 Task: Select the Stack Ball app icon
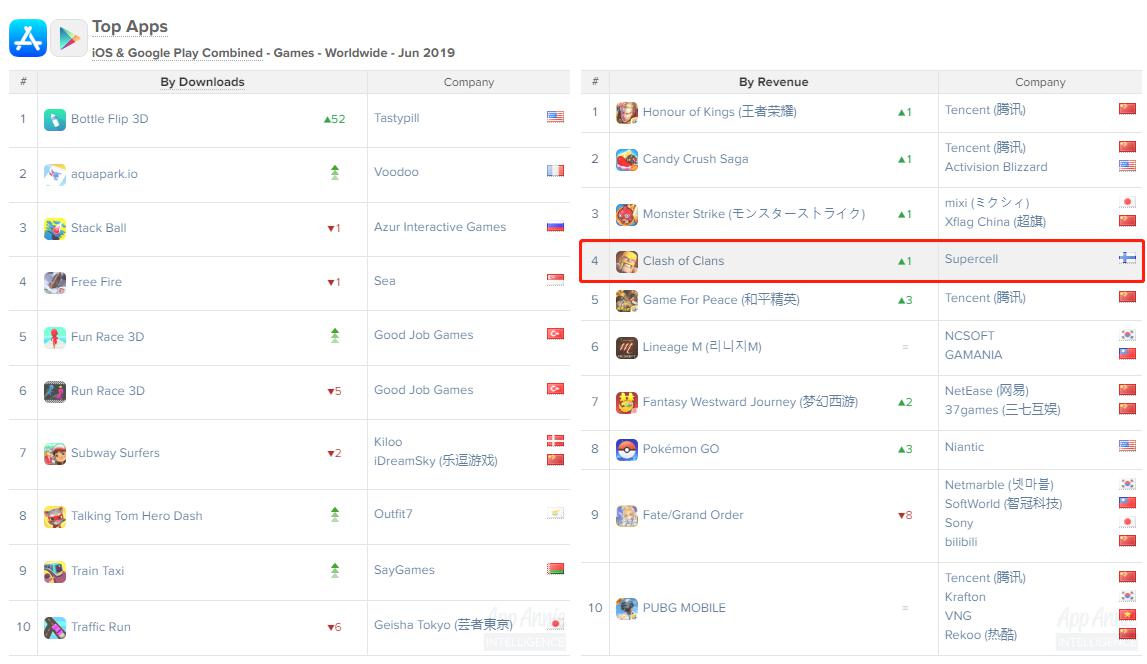[55, 228]
